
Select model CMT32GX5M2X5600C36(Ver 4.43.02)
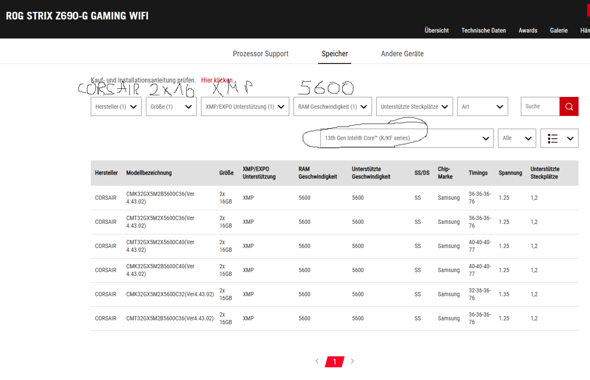click(x=160, y=222)
